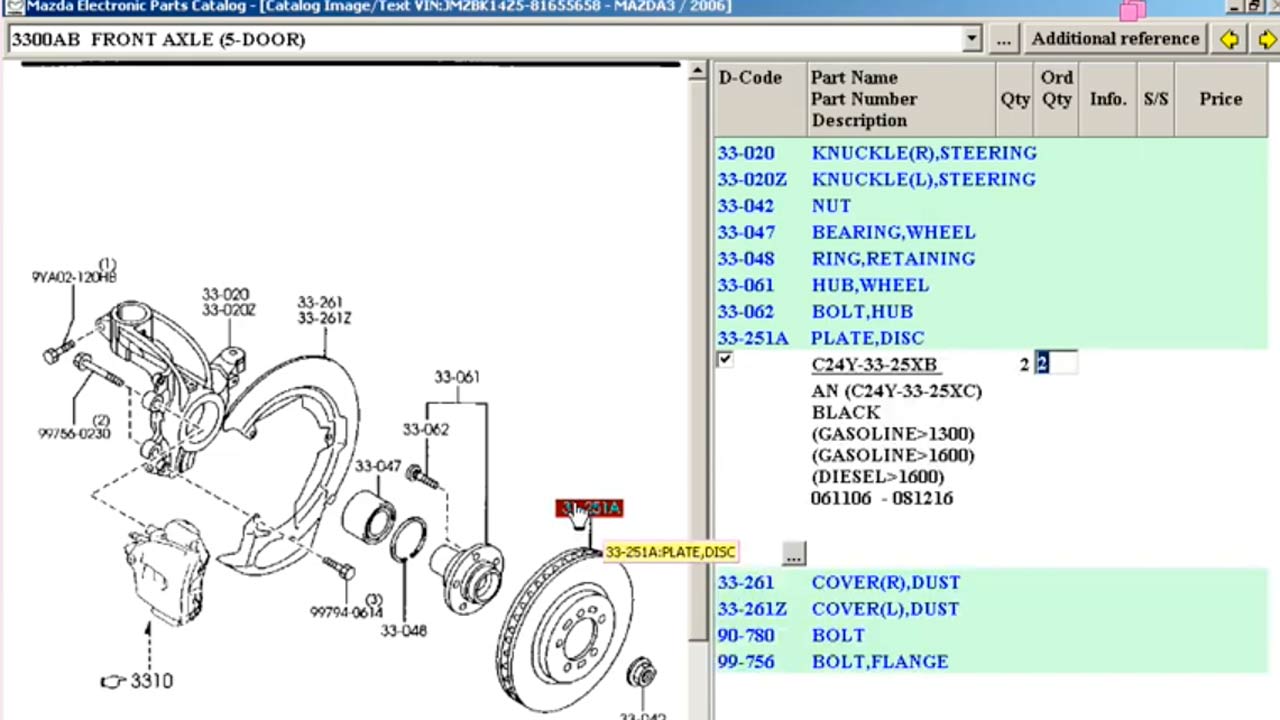Select the BOLT,FLANGE row in parts list

click(991, 662)
